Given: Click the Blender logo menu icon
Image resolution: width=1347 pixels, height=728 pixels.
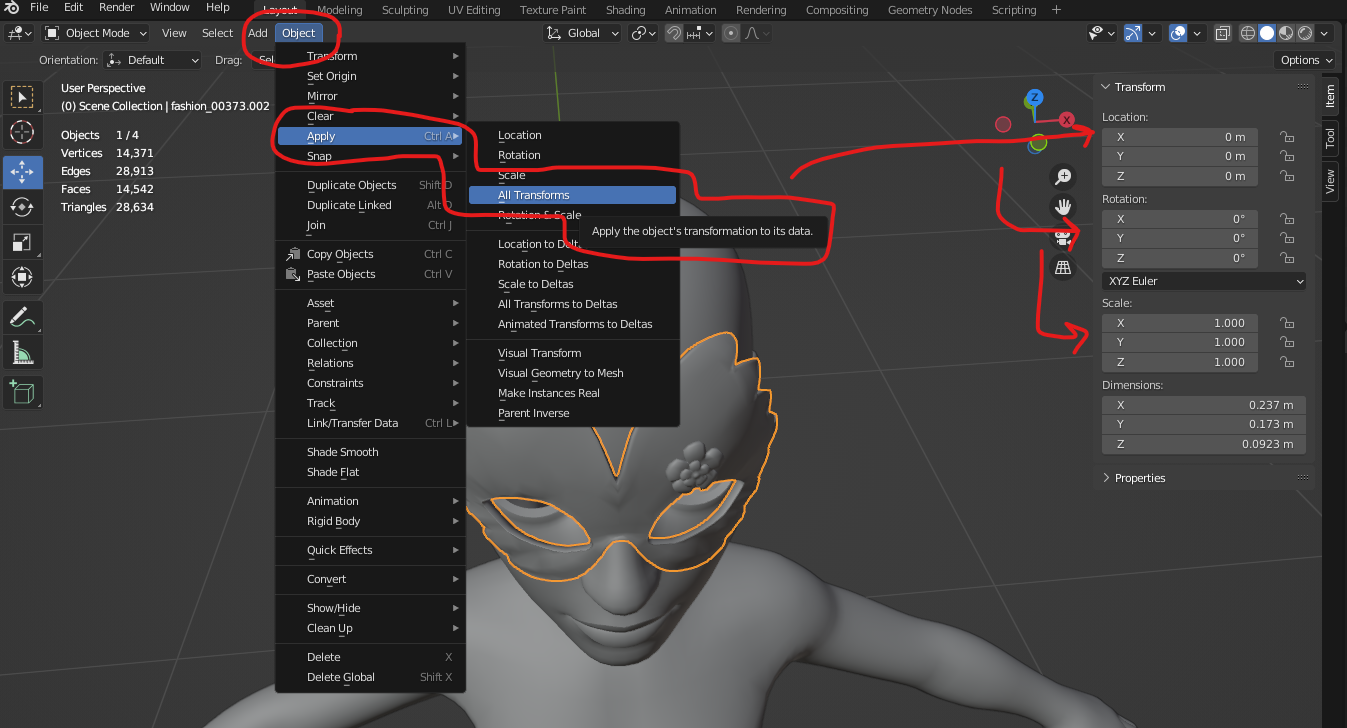Looking at the screenshot, I should point(12,8).
